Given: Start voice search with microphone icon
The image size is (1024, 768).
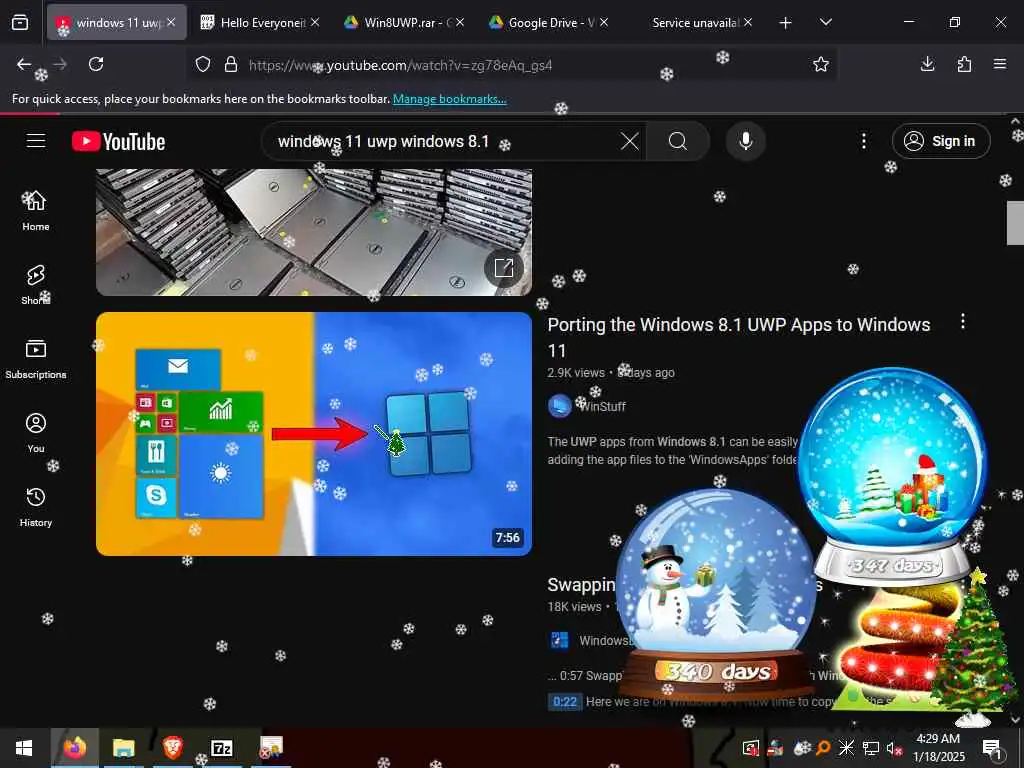Looking at the screenshot, I should [746, 141].
